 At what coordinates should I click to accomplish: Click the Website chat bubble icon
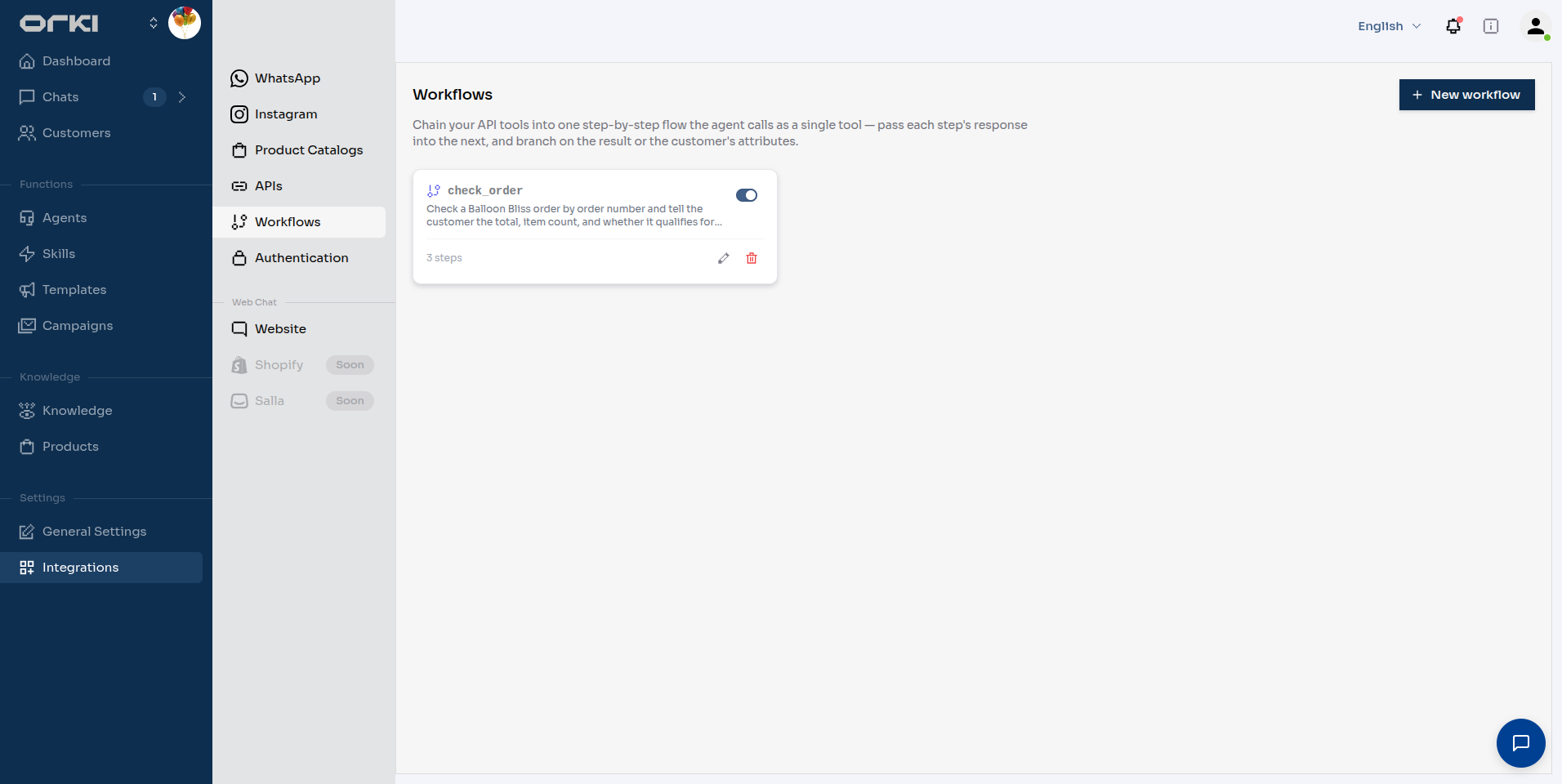(239, 329)
